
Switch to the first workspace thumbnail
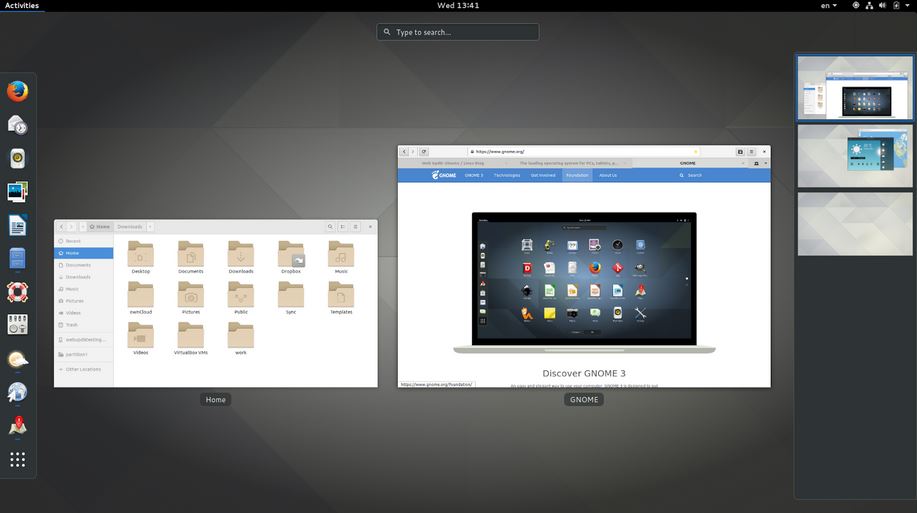point(854,88)
